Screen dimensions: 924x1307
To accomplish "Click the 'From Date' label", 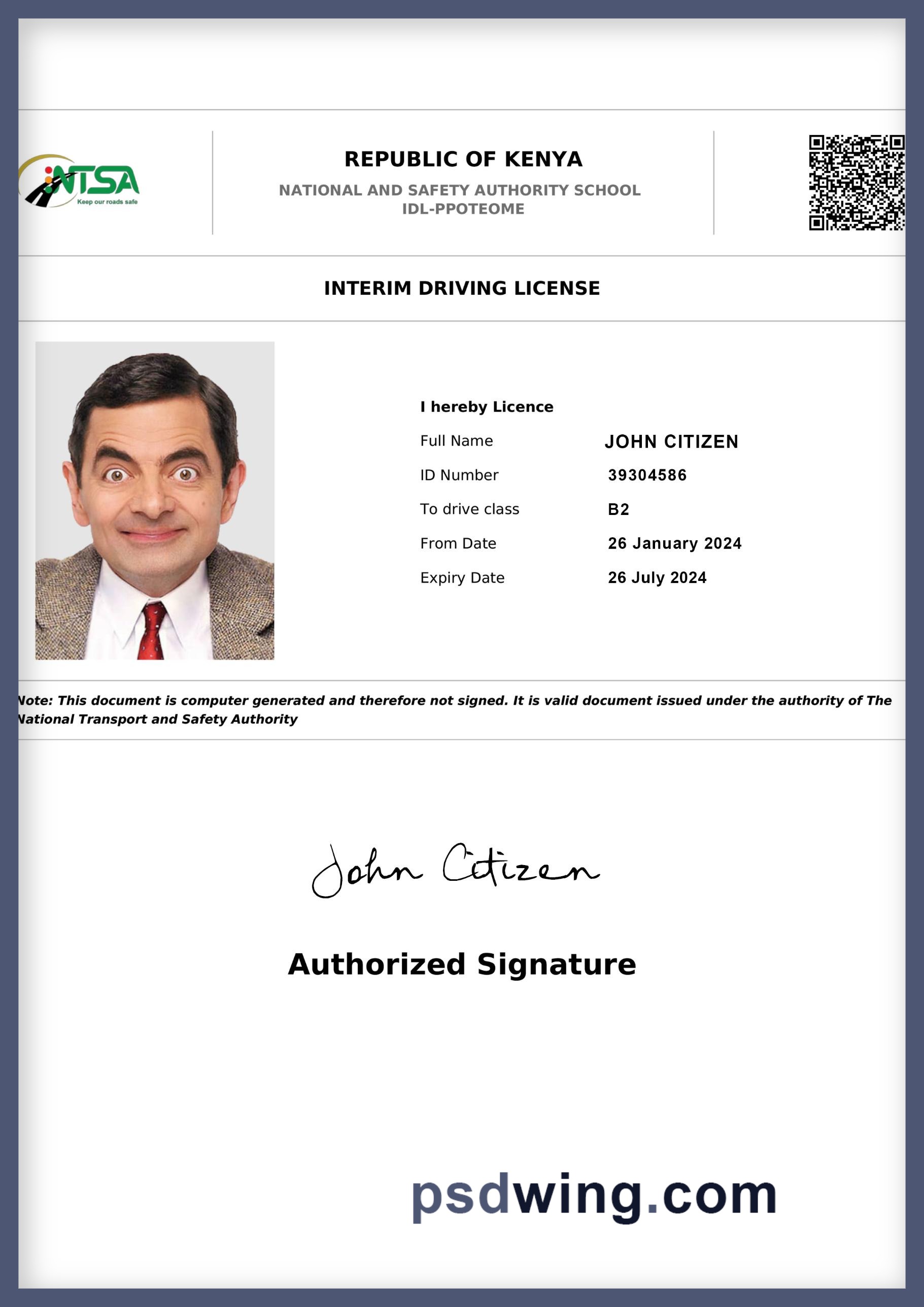I will [x=458, y=543].
